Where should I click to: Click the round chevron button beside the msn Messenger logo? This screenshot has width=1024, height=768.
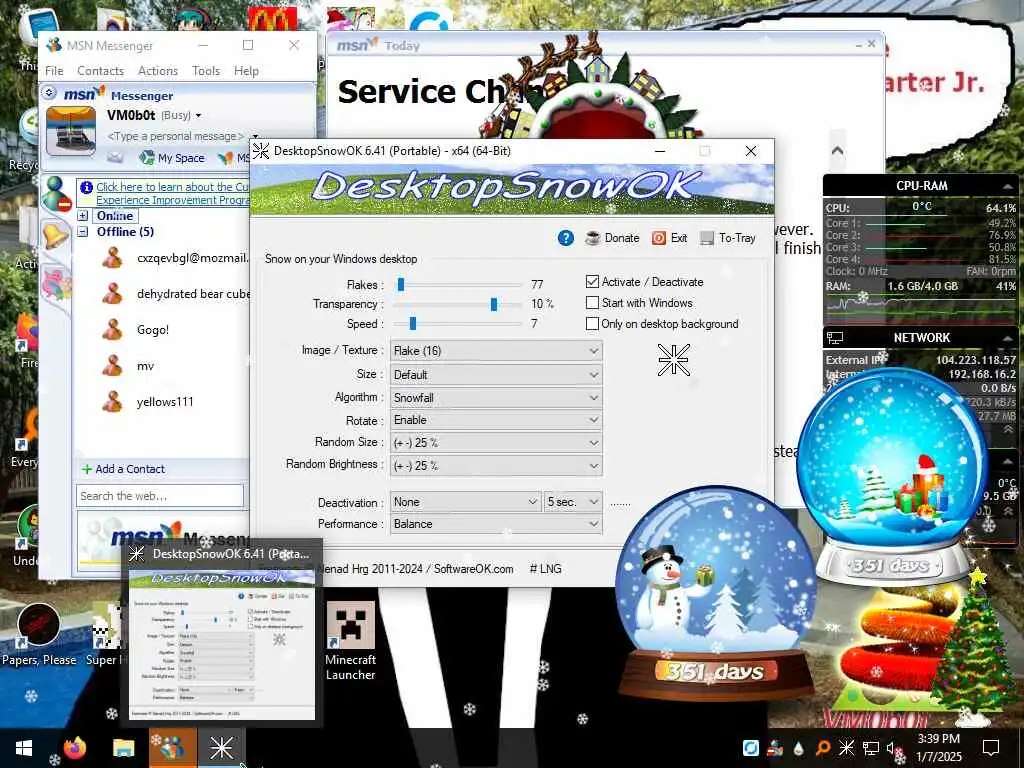pos(49,93)
